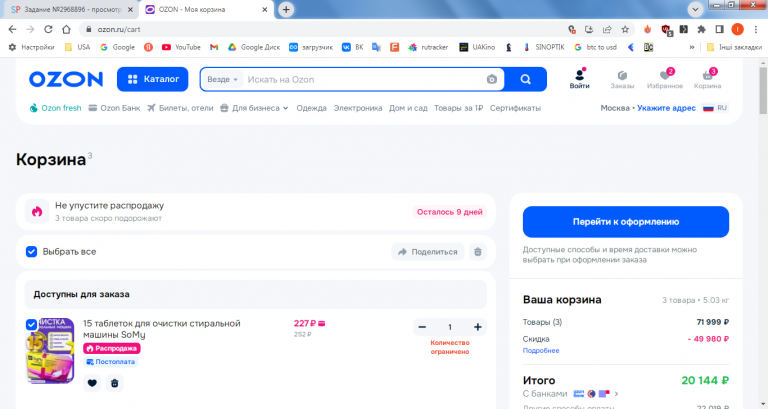Open the Chrome profile avatar
This screenshot has height=409, width=768.
point(737,29)
